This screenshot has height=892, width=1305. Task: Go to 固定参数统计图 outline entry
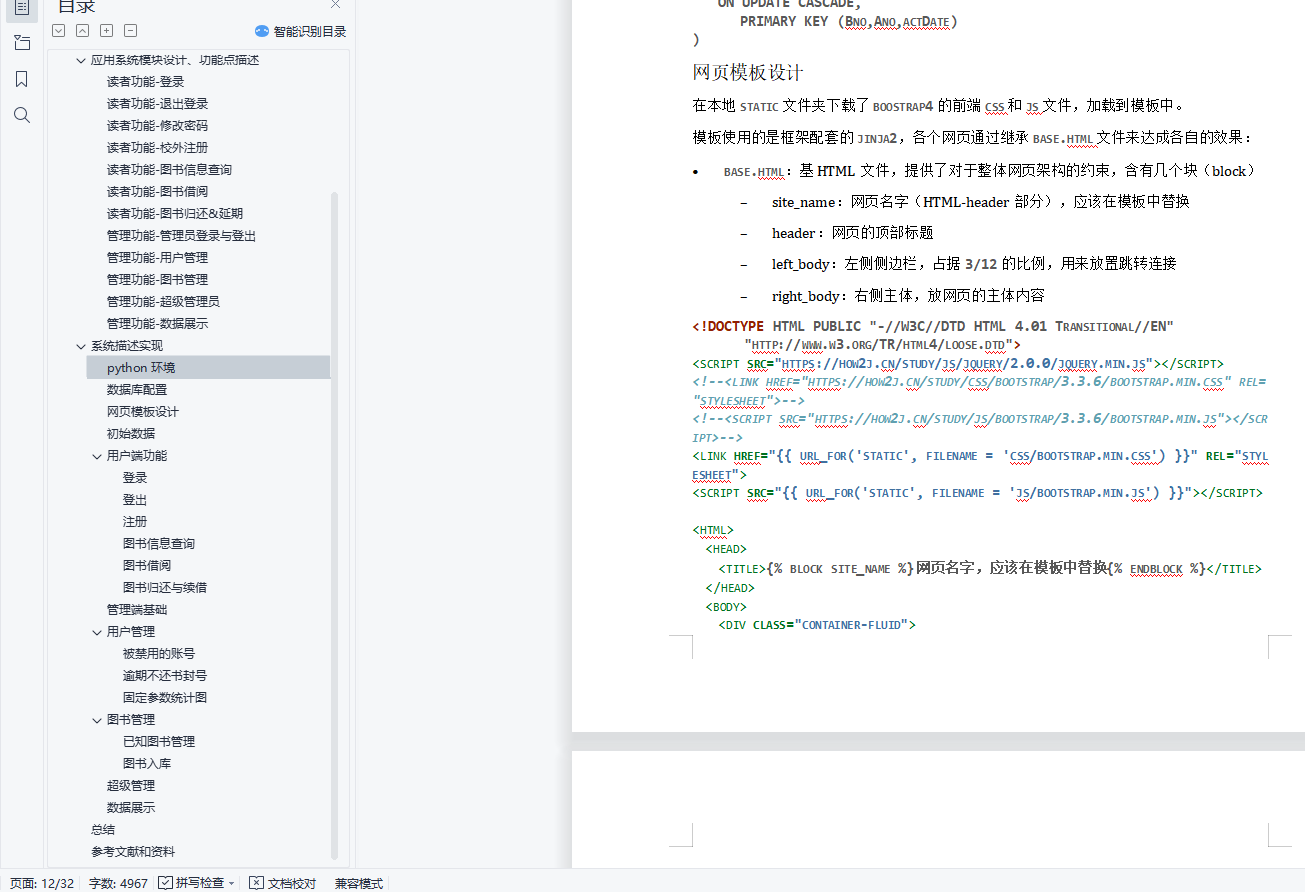tap(165, 698)
